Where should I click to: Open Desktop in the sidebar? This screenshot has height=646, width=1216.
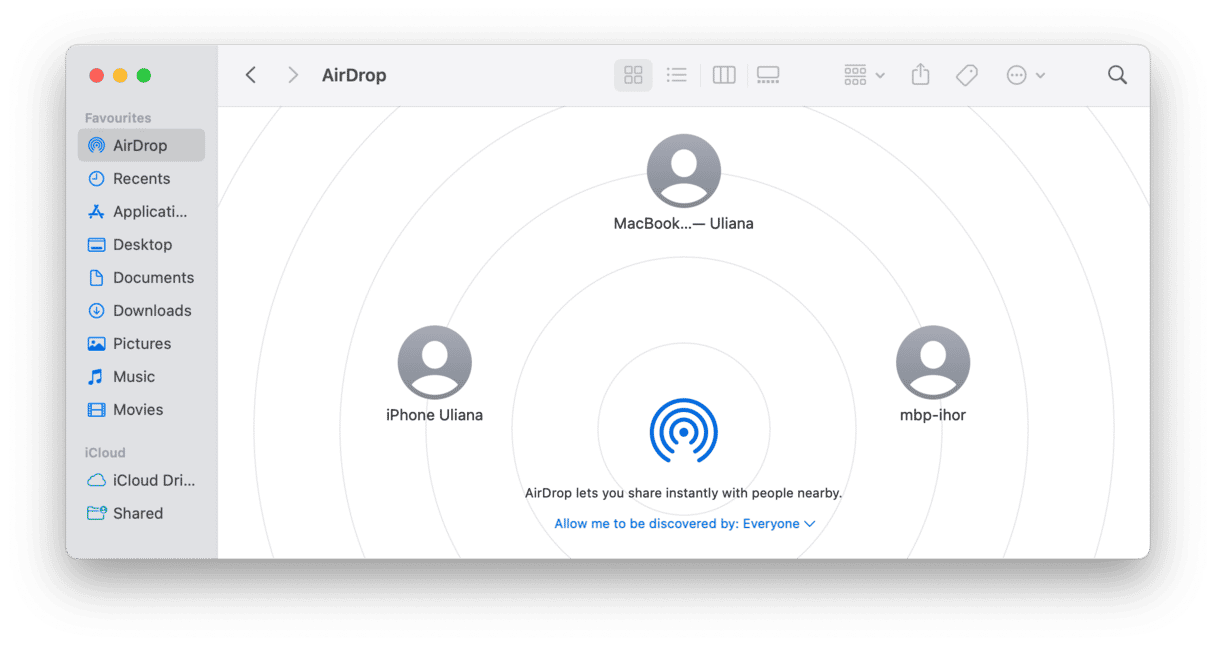(x=141, y=244)
